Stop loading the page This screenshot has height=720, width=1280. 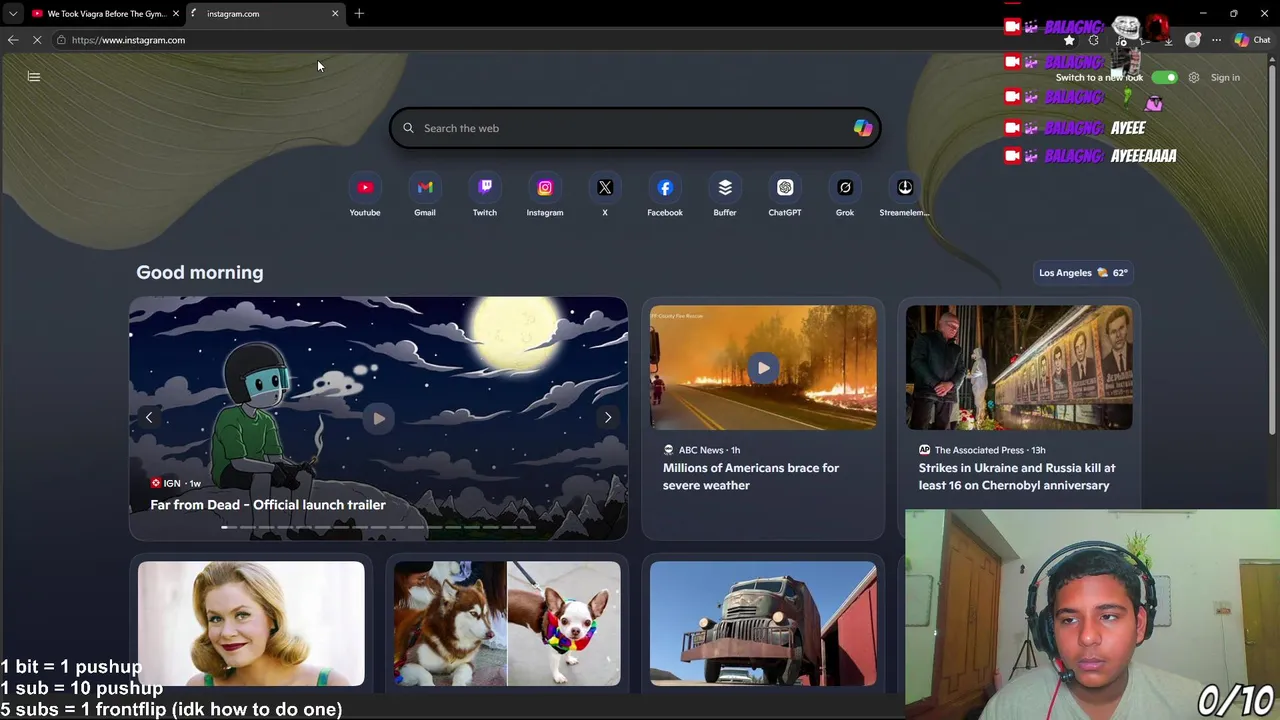[x=37, y=40]
